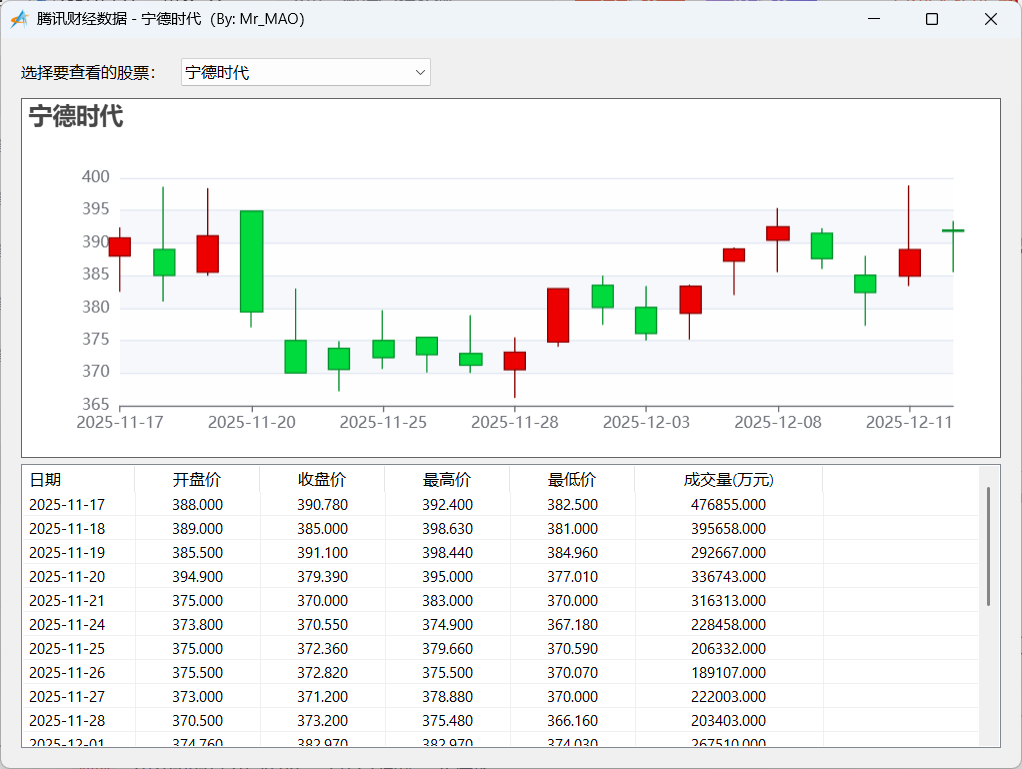Click the 成交量(万元) column header
The image size is (1022, 769).
coord(728,480)
